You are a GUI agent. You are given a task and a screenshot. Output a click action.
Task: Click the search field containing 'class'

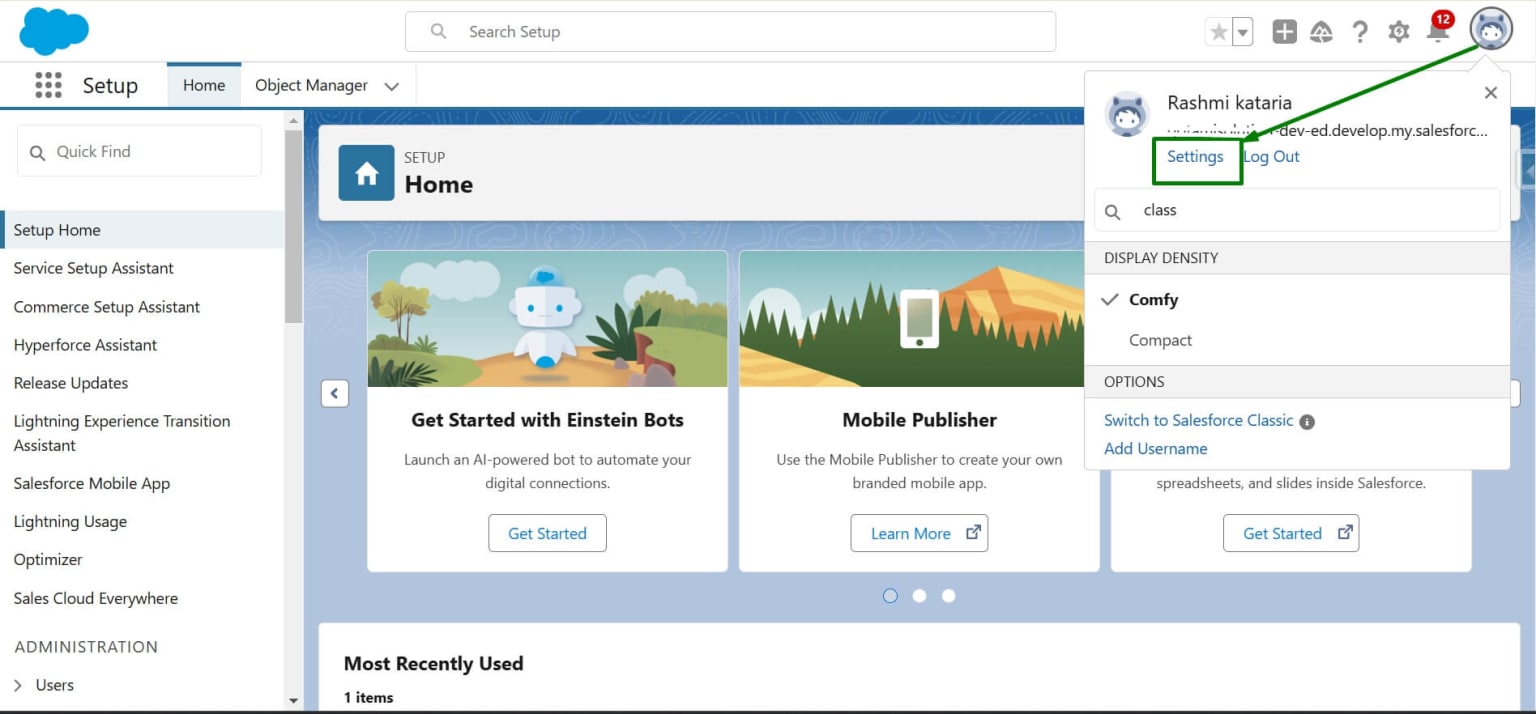1297,210
